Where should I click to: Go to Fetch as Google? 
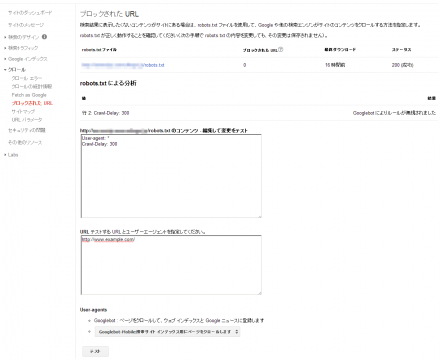[29, 95]
